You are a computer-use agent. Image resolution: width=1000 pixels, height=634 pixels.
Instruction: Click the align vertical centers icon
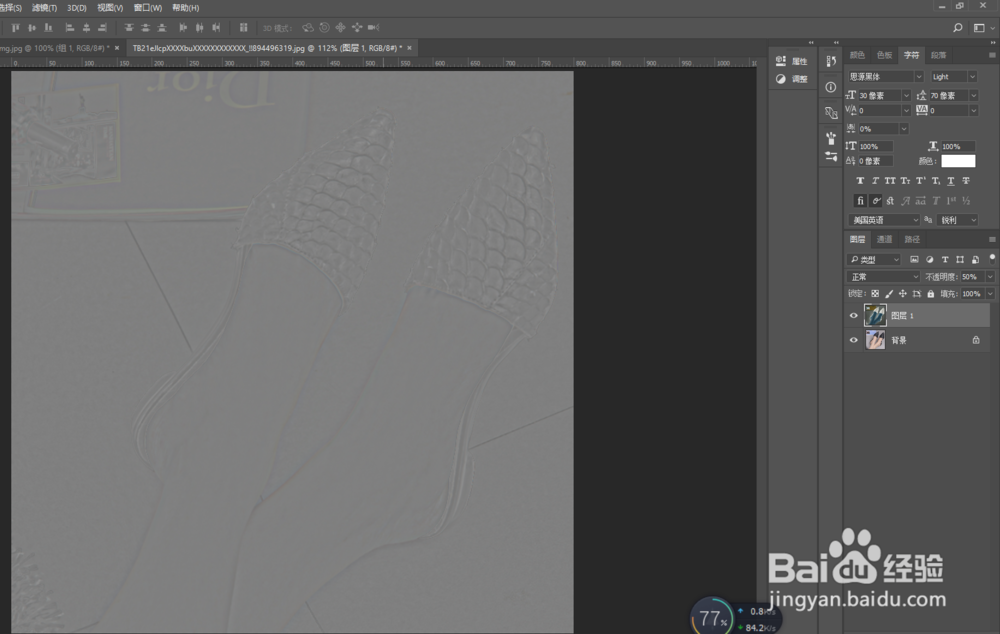pos(32,27)
